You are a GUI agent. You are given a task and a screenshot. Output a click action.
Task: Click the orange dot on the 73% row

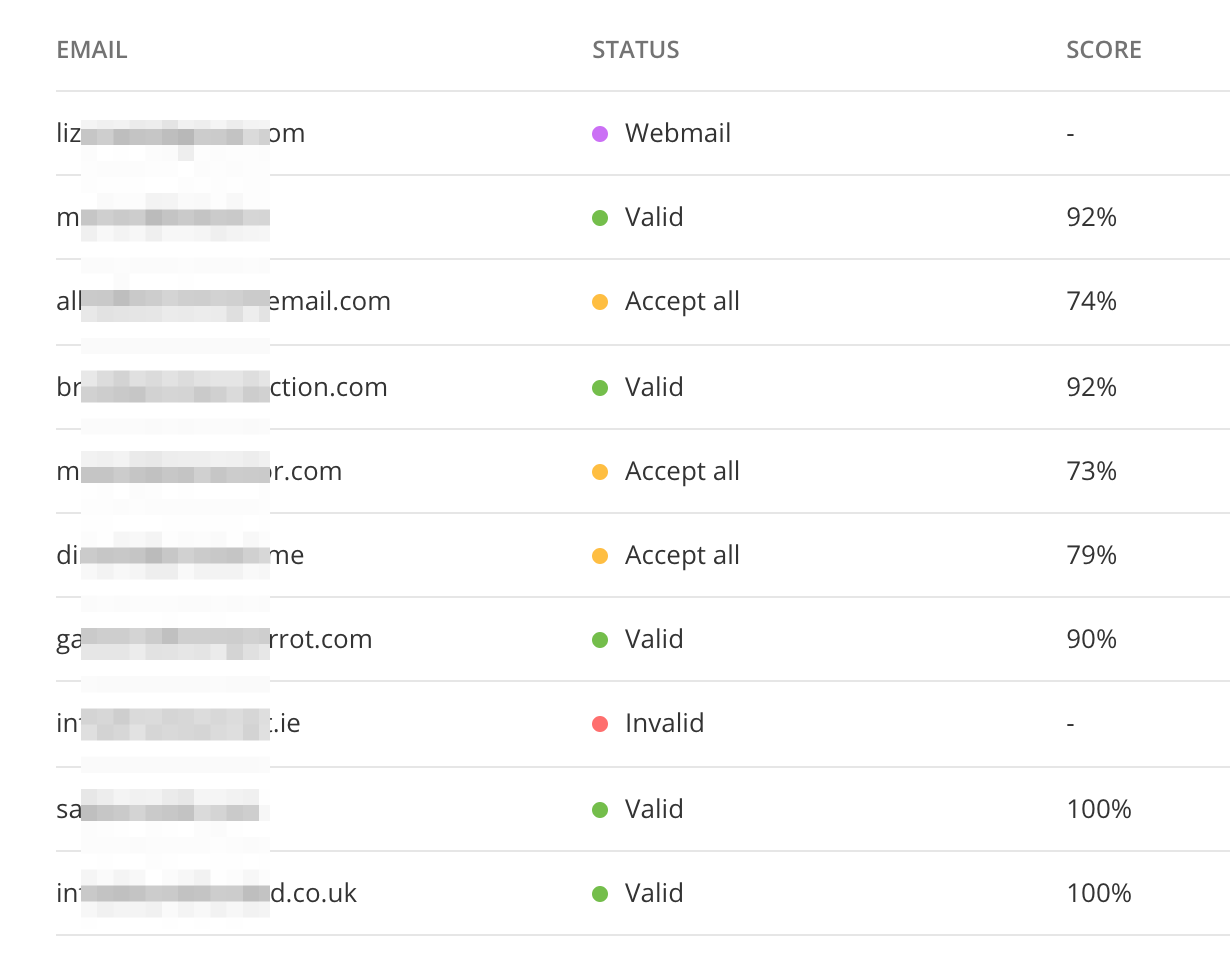tap(601, 471)
